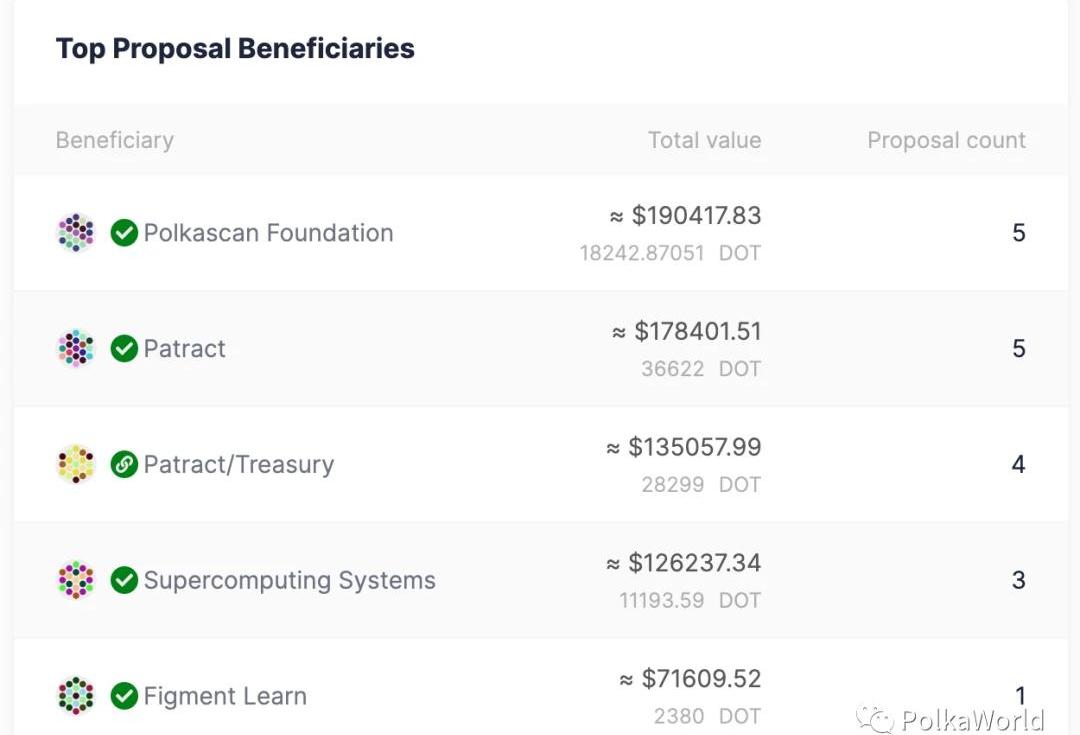Open Figment Learn beneficiary link
The image size is (1080, 735).
[225, 696]
